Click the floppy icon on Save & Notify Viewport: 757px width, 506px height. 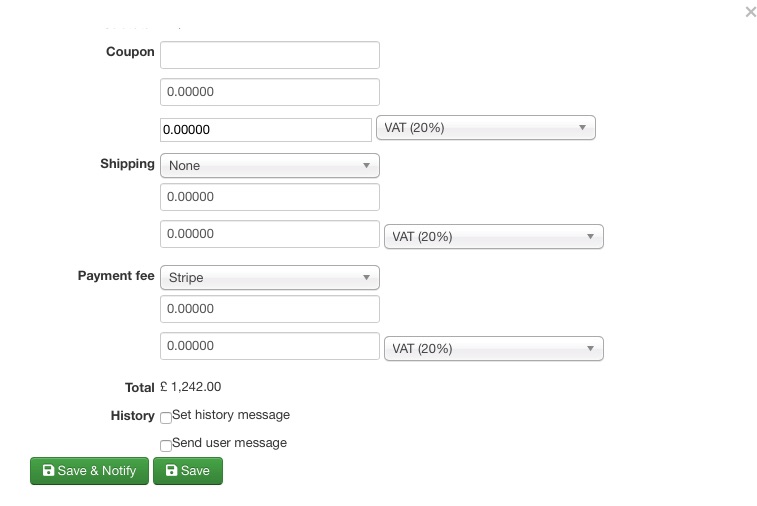(x=48, y=471)
